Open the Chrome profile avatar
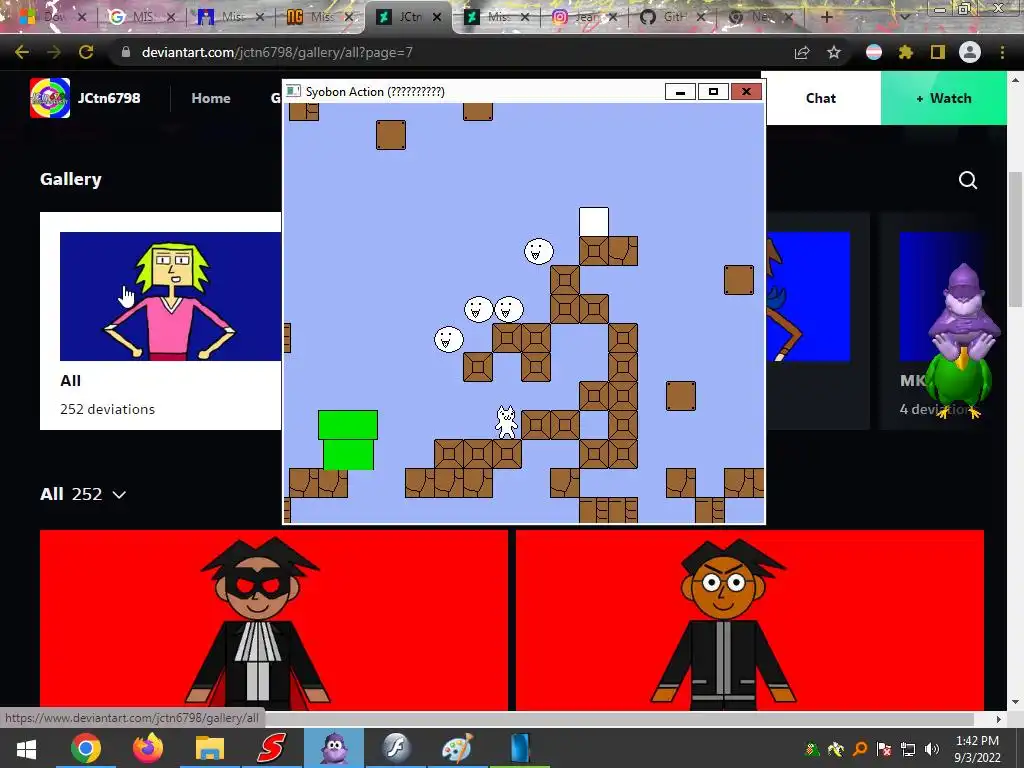This screenshot has width=1024, height=768. click(x=970, y=52)
